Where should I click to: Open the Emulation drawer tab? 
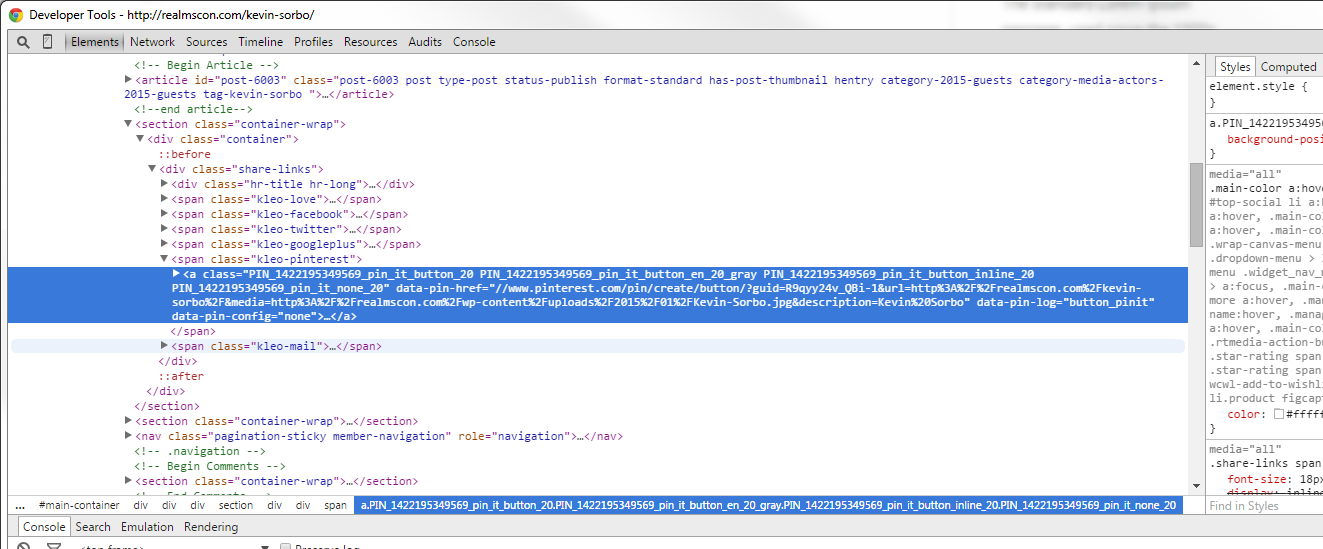click(147, 527)
